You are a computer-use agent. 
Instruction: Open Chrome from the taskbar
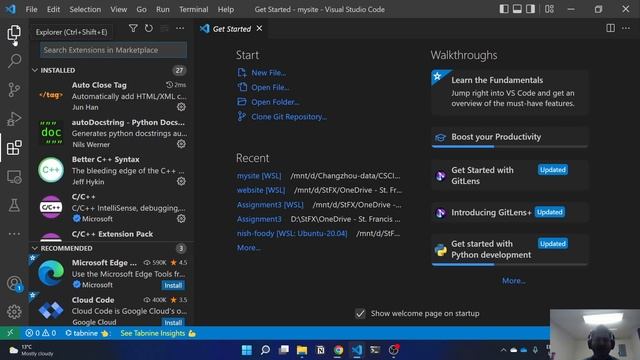pos(338,350)
